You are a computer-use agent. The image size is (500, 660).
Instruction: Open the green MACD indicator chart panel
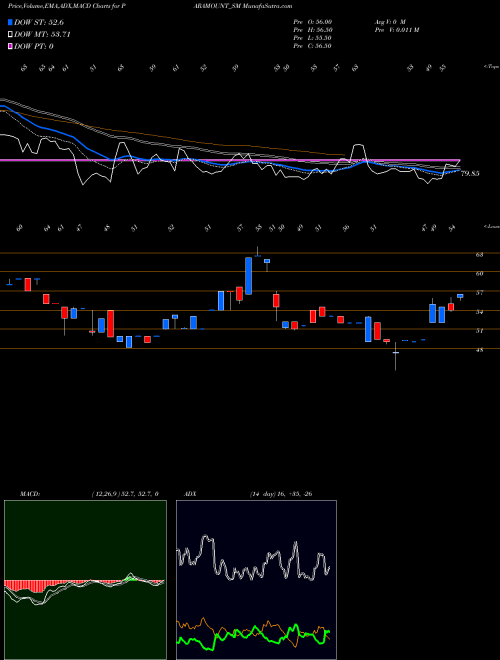click(x=85, y=580)
